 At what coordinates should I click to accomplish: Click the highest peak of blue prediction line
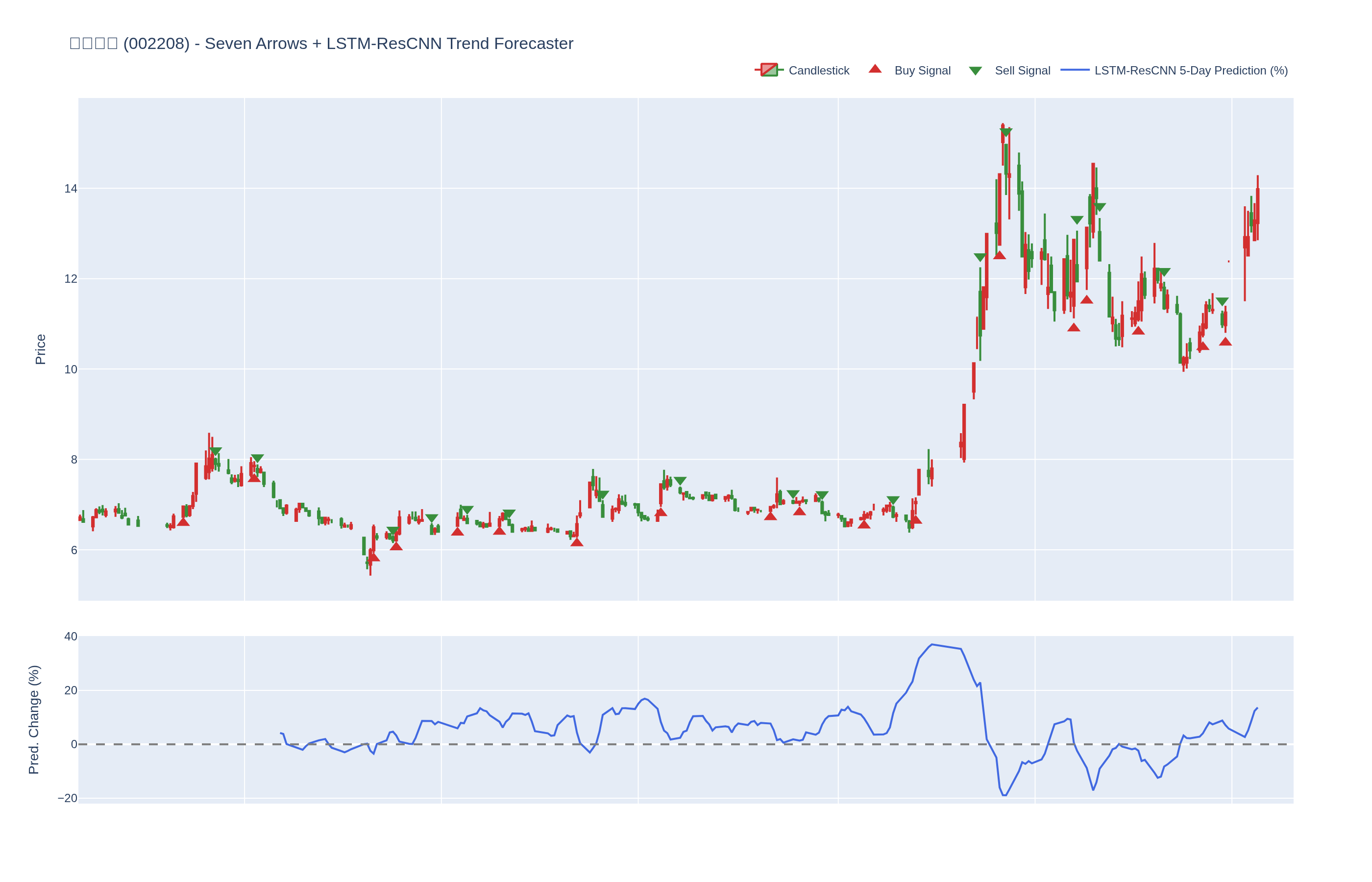point(931,644)
